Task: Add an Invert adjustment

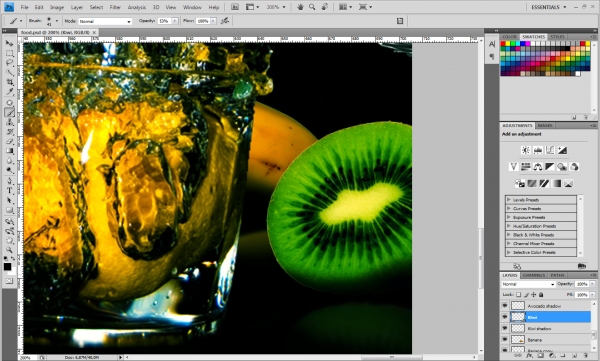Action: 520,183
